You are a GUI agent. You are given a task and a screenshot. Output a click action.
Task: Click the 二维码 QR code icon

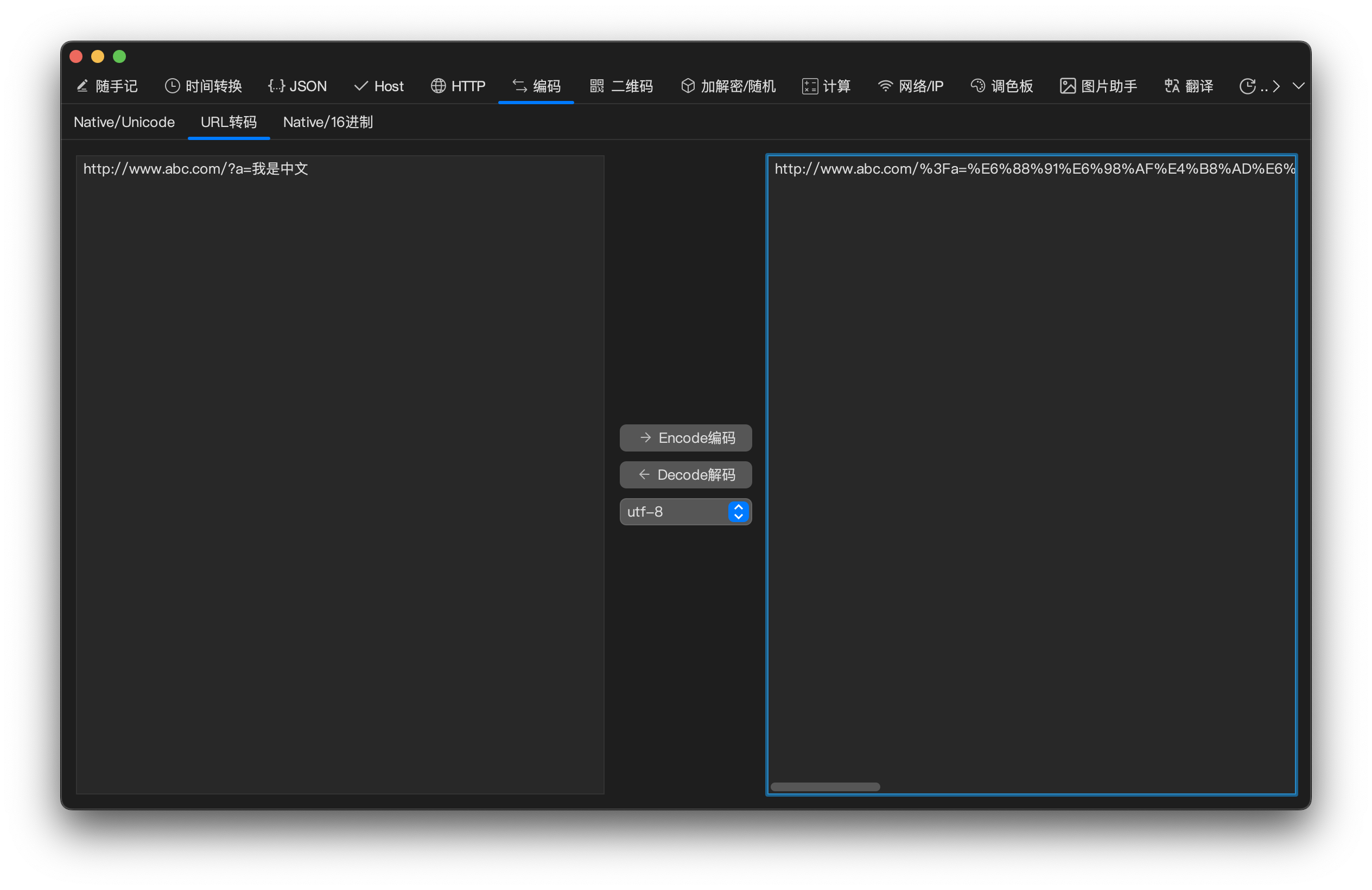point(596,86)
